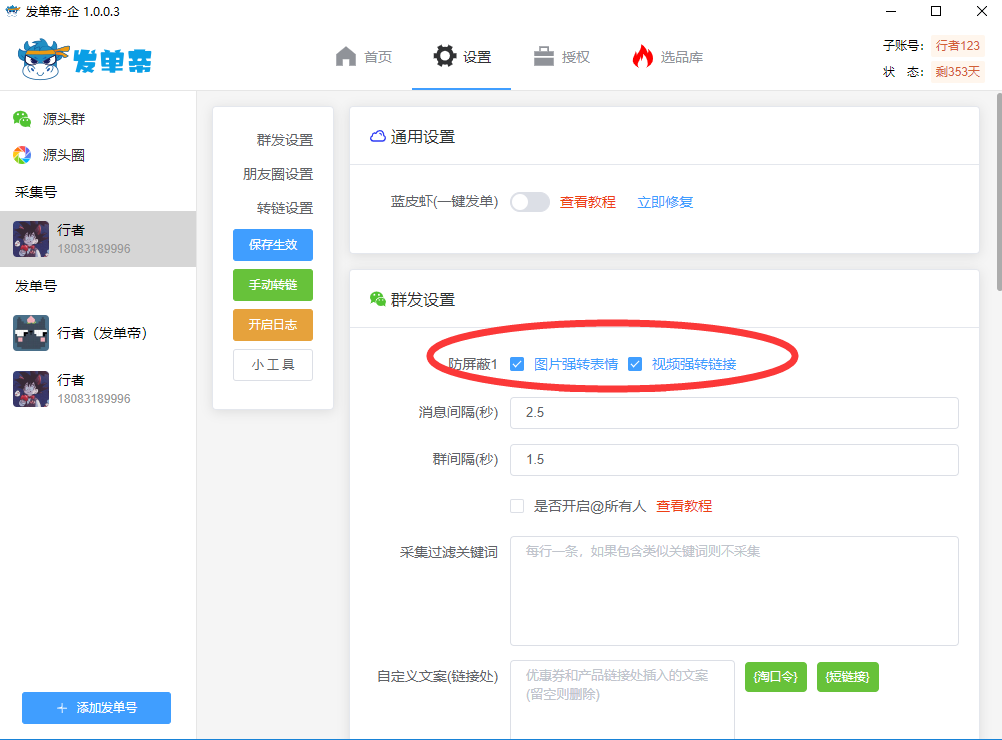Viewport: 1002px width, 740px height.
Task: Maximize the 发单帝 window
Action: (x=936, y=12)
